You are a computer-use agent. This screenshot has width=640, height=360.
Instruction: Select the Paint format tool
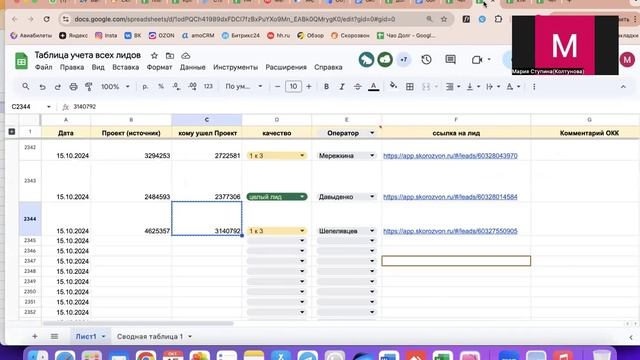click(89, 87)
